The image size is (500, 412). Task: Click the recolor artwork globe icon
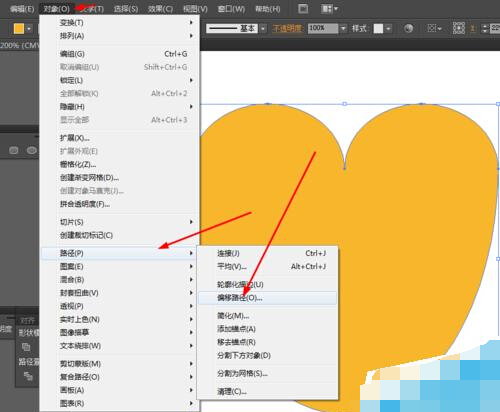tap(408, 29)
